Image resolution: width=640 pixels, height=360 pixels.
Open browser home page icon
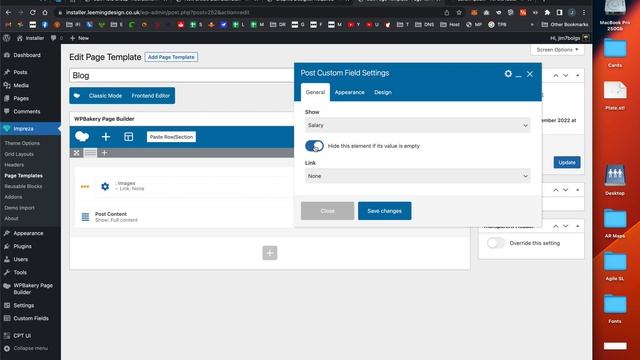(x=45, y=13)
